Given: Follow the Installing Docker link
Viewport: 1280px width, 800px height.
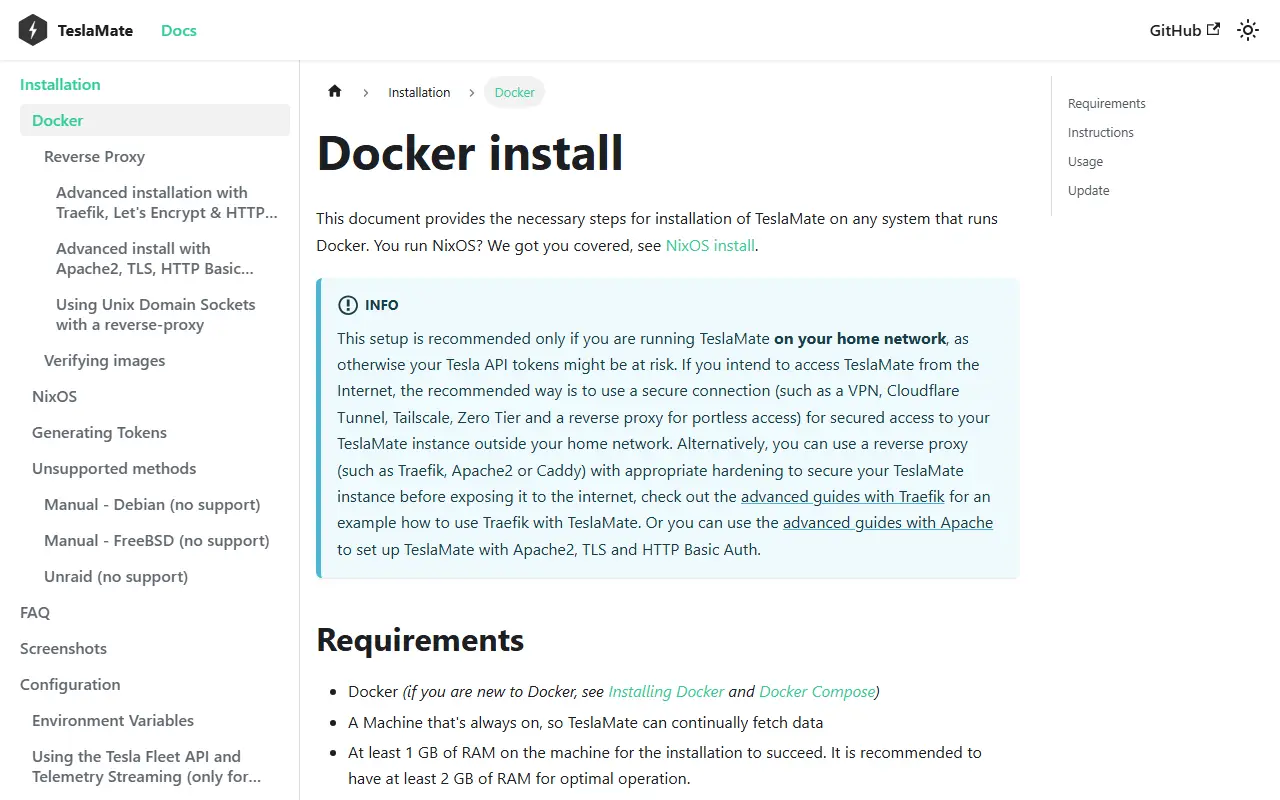Looking at the screenshot, I should (x=666, y=691).
